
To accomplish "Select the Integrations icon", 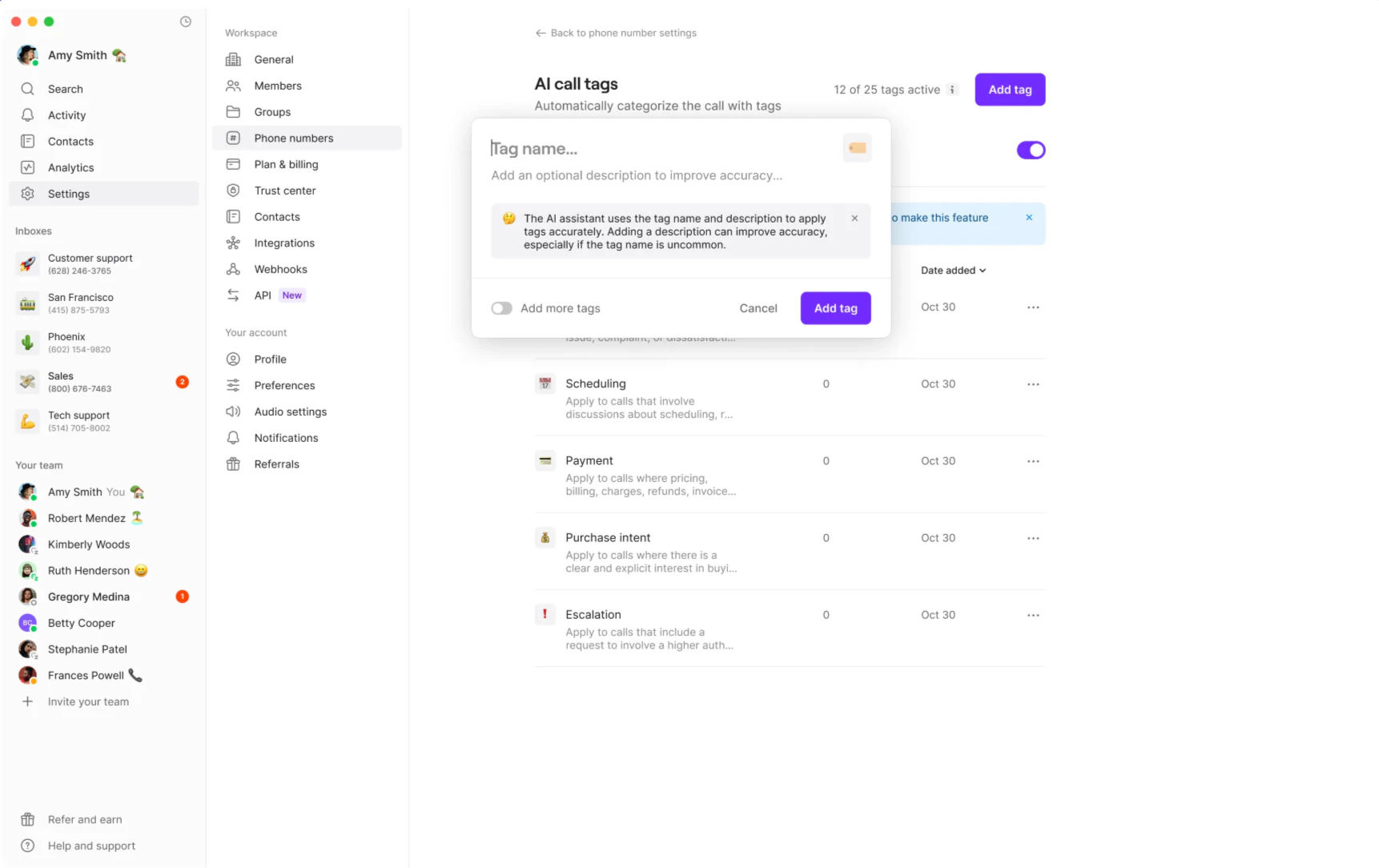I will [x=233, y=243].
